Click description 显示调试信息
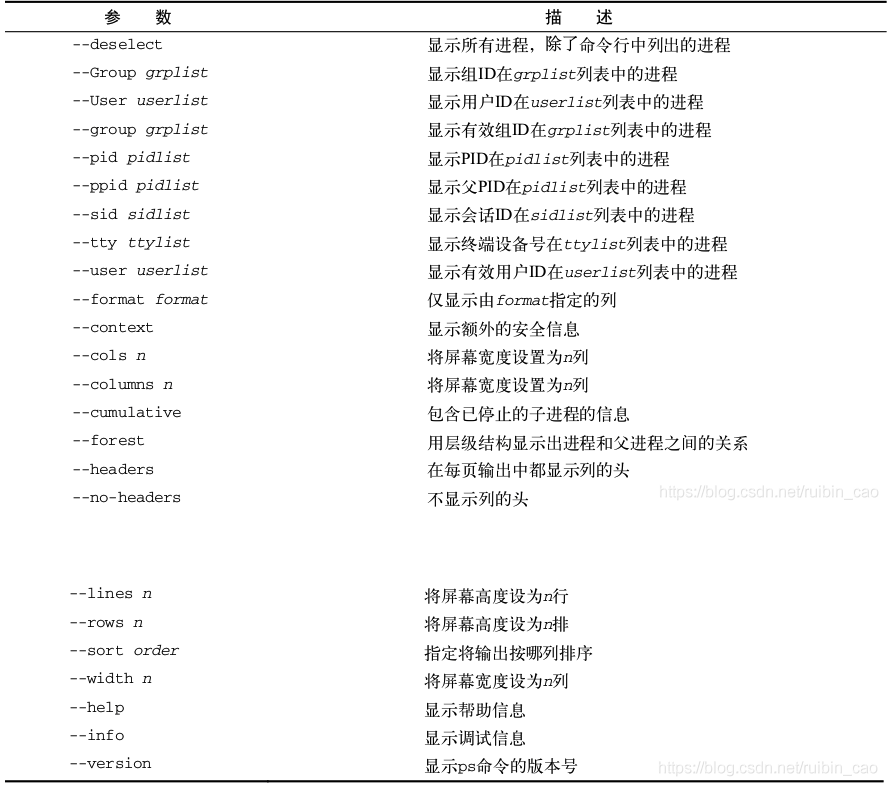 pyautogui.click(x=475, y=738)
